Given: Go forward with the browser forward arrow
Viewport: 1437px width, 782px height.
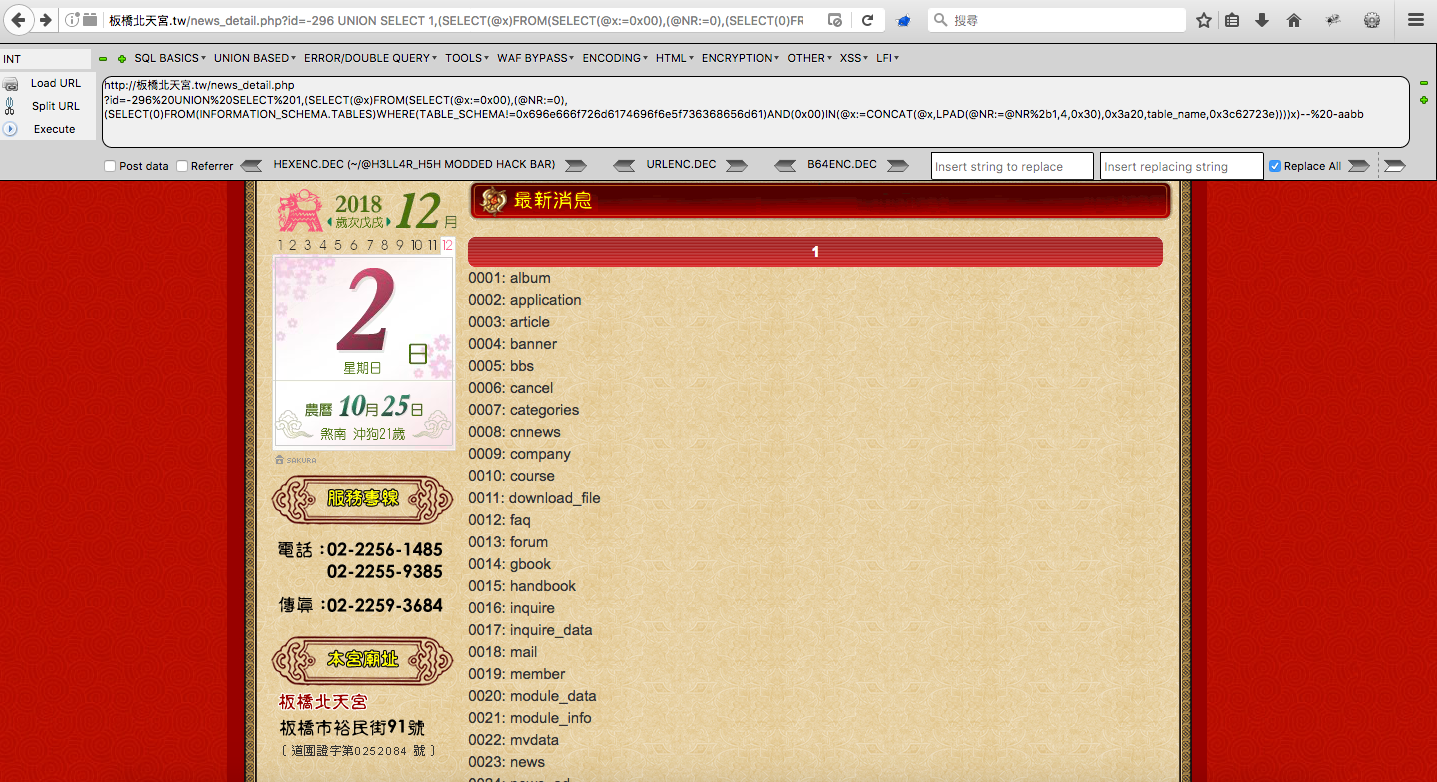Looking at the screenshot, I should tap(45, 20).
